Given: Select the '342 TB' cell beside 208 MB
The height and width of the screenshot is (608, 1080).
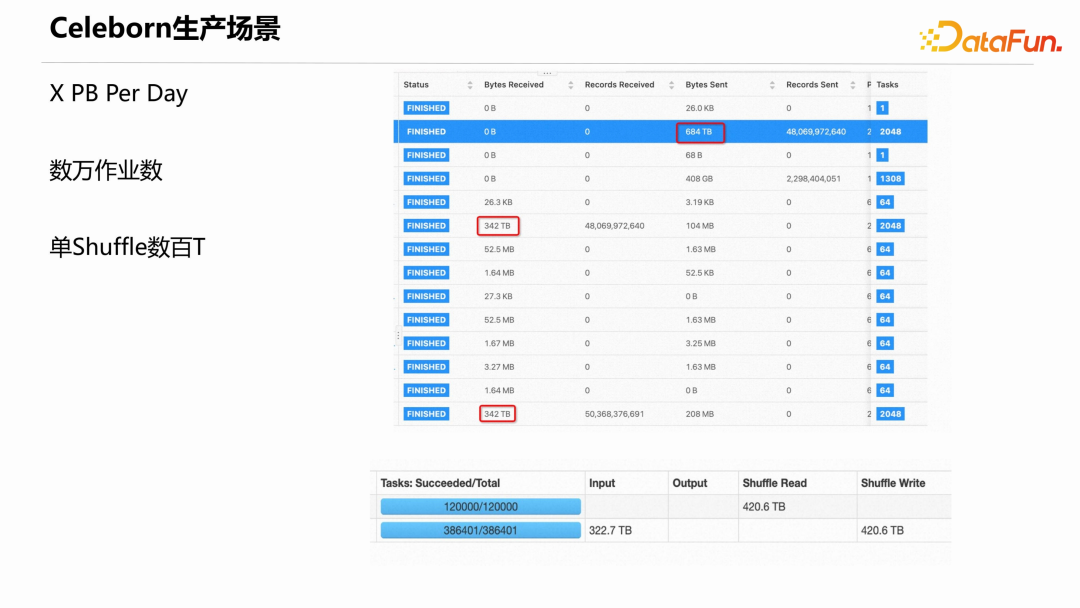Looking at the screenshot, I should point(497,414).
